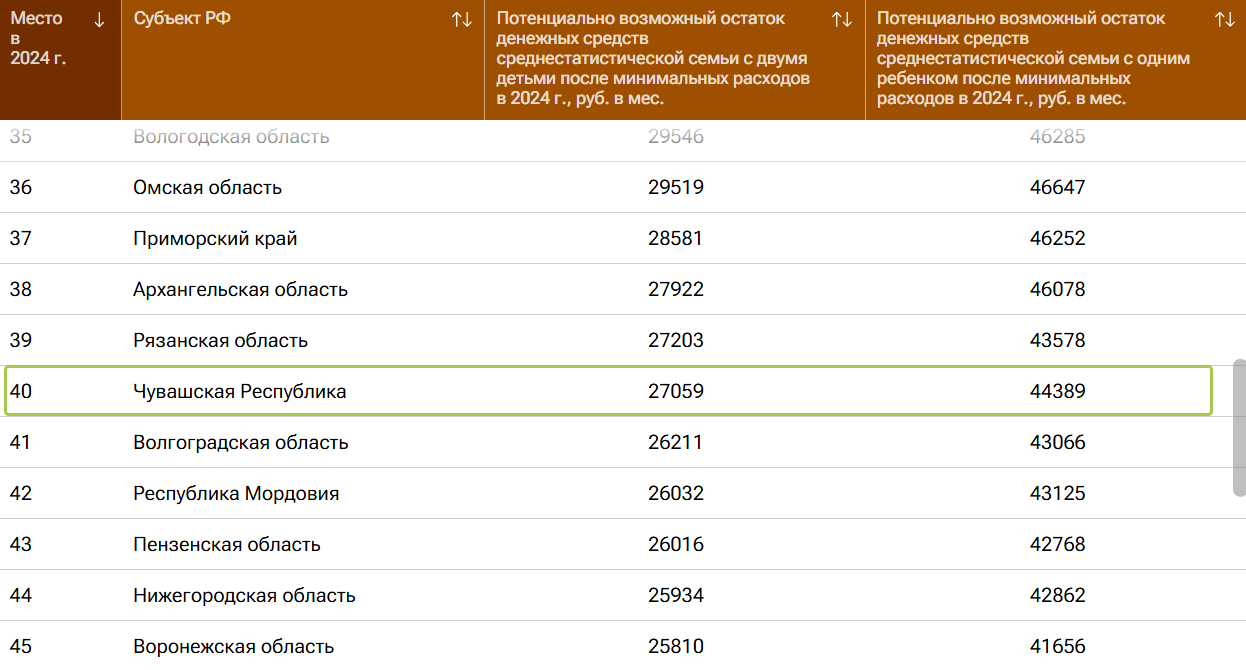
Task: Select the Пензенская область cell
Action: click(x=227, y=545)
